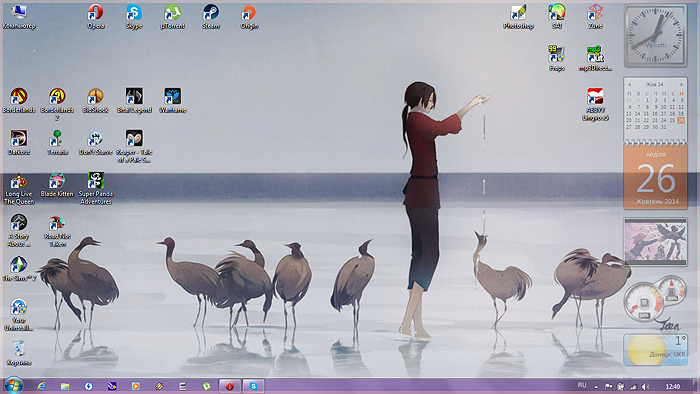Open the Action Center flag icon
Screen dimensions: 700x394
(x=608, y=386)
